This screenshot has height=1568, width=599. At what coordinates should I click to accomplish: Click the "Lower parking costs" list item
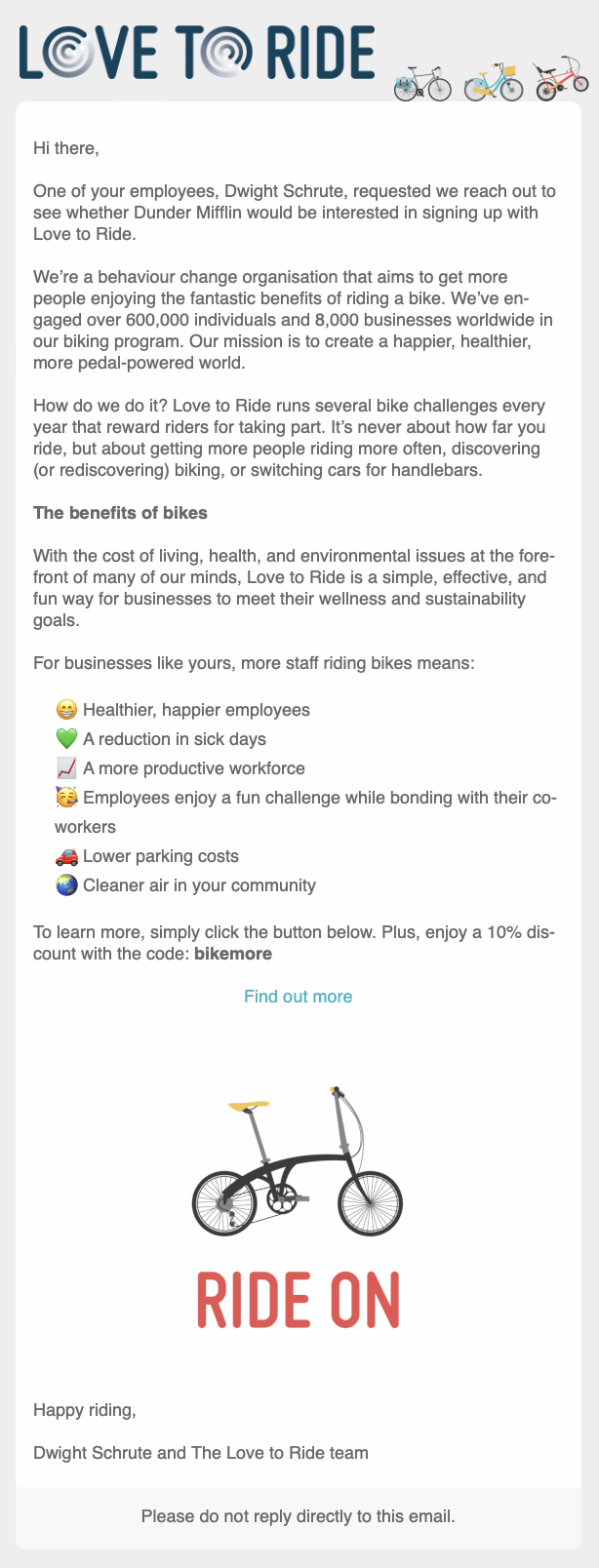tap(161, 856)
